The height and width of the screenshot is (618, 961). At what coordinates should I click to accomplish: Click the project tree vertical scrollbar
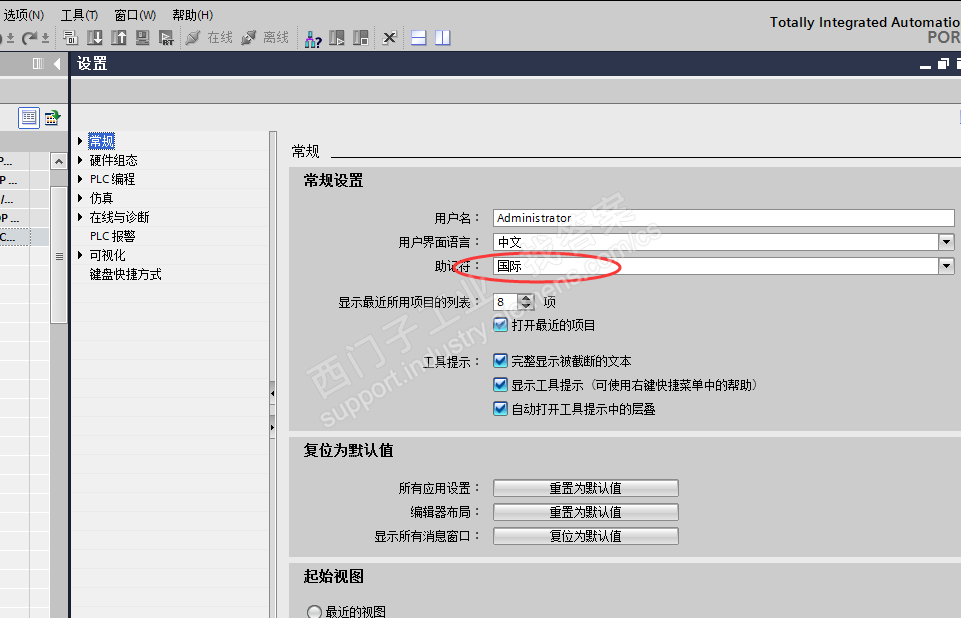tap(59, 255)
